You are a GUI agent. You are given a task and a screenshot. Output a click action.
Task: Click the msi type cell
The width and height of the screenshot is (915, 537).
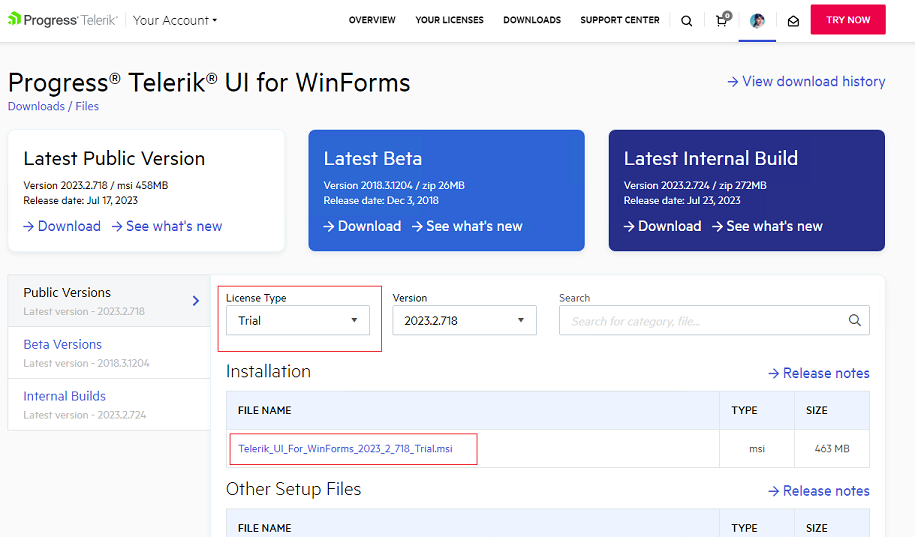[757, 448]
